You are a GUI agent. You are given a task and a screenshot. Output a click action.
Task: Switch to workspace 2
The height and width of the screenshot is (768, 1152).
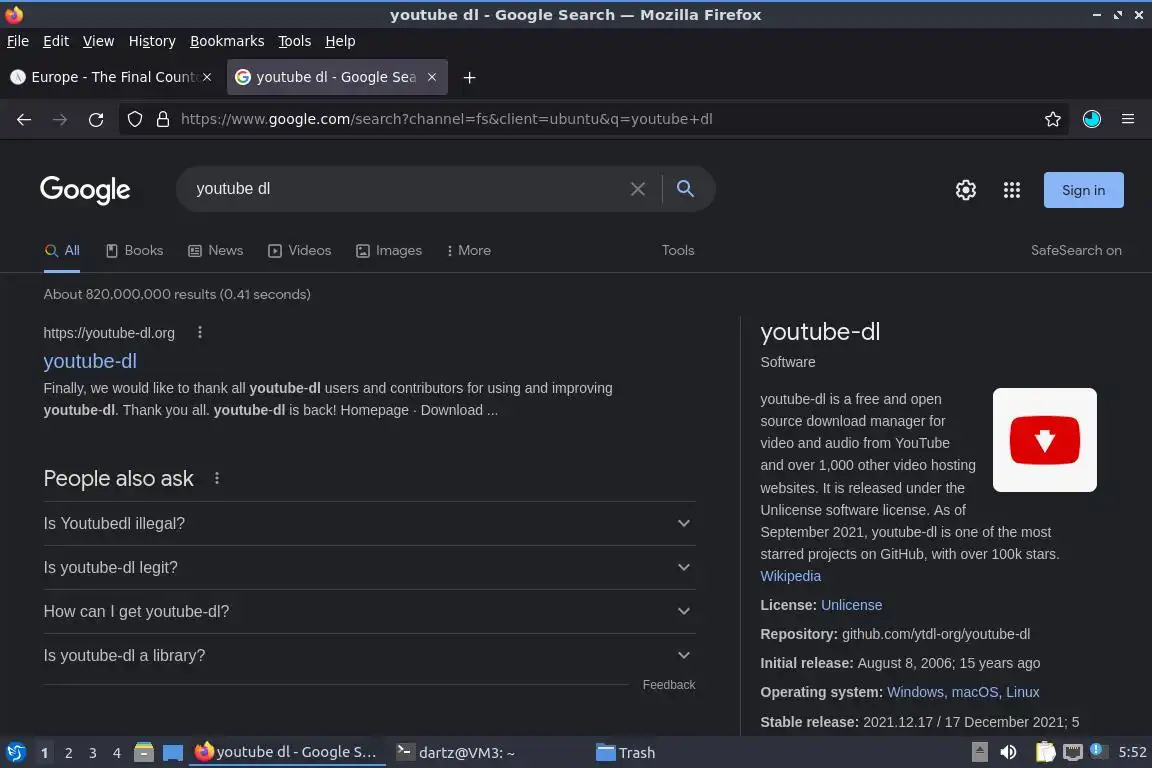(68, 753)
